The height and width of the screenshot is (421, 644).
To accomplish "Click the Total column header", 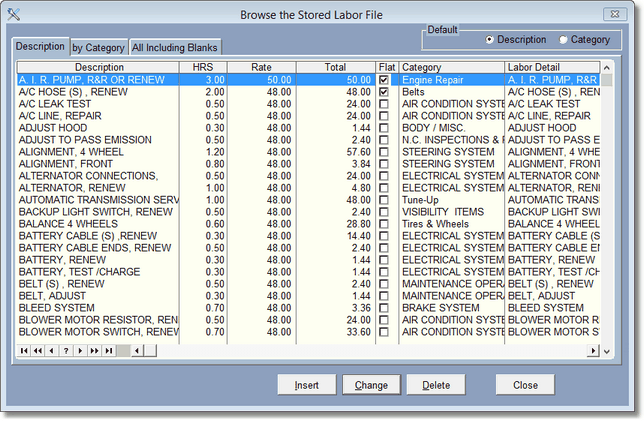I will click(336, 67).
